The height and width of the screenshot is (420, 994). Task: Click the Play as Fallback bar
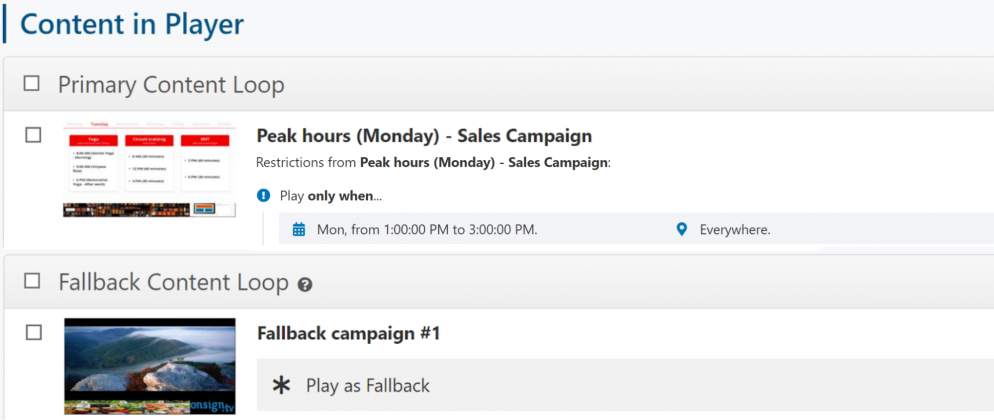625,385
